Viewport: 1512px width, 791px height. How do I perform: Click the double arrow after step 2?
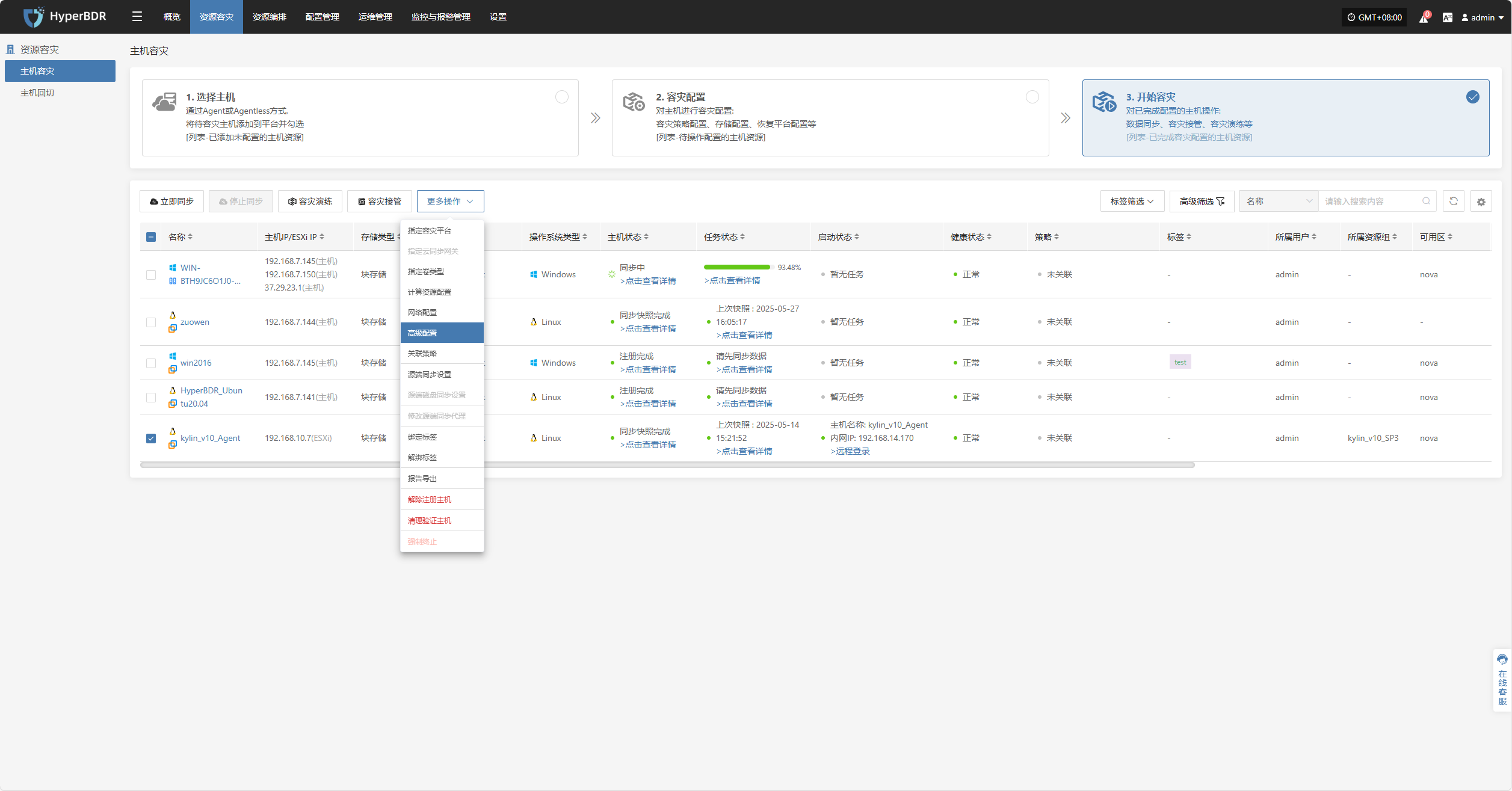point(1066,118)
